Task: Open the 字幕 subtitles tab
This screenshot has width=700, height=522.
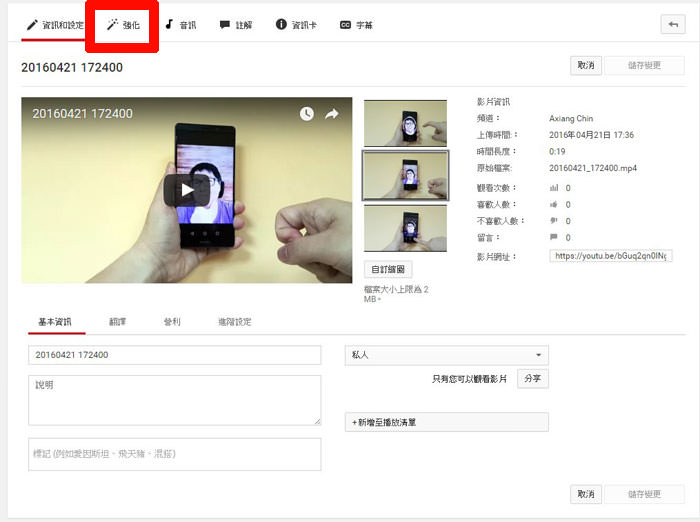Action: pos(356,25)
